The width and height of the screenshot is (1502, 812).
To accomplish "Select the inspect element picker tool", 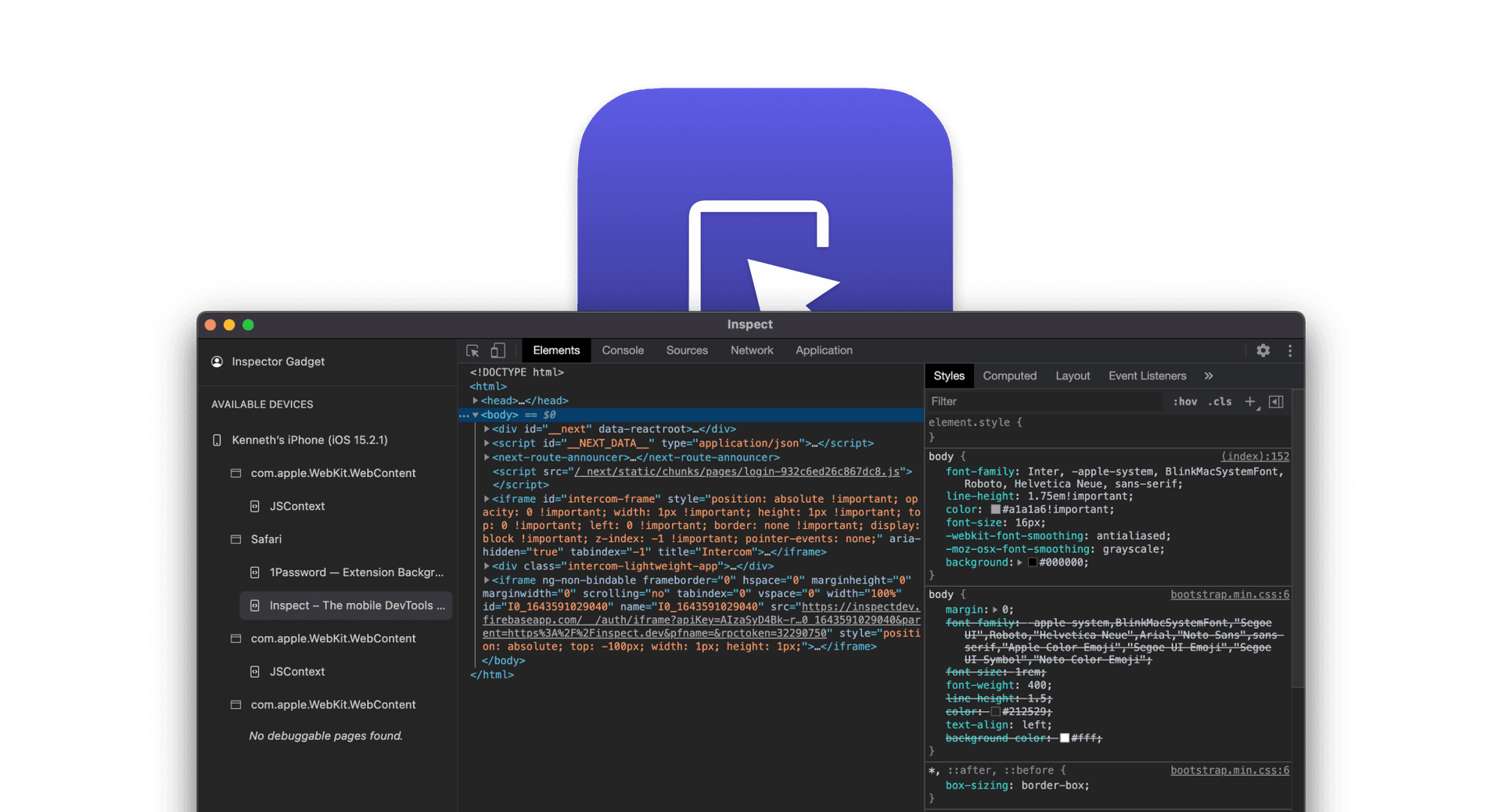I will [x=472, y=351].
